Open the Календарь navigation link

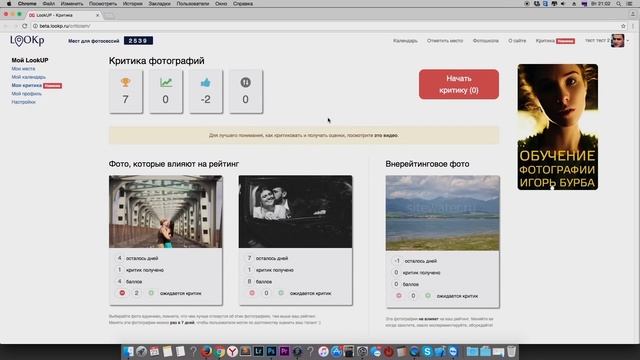405,41
